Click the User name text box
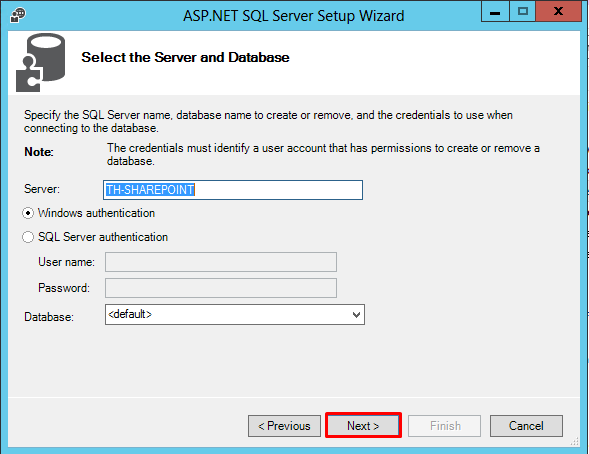This screenshot has width=589, height=454. click(x=221, y=262)
